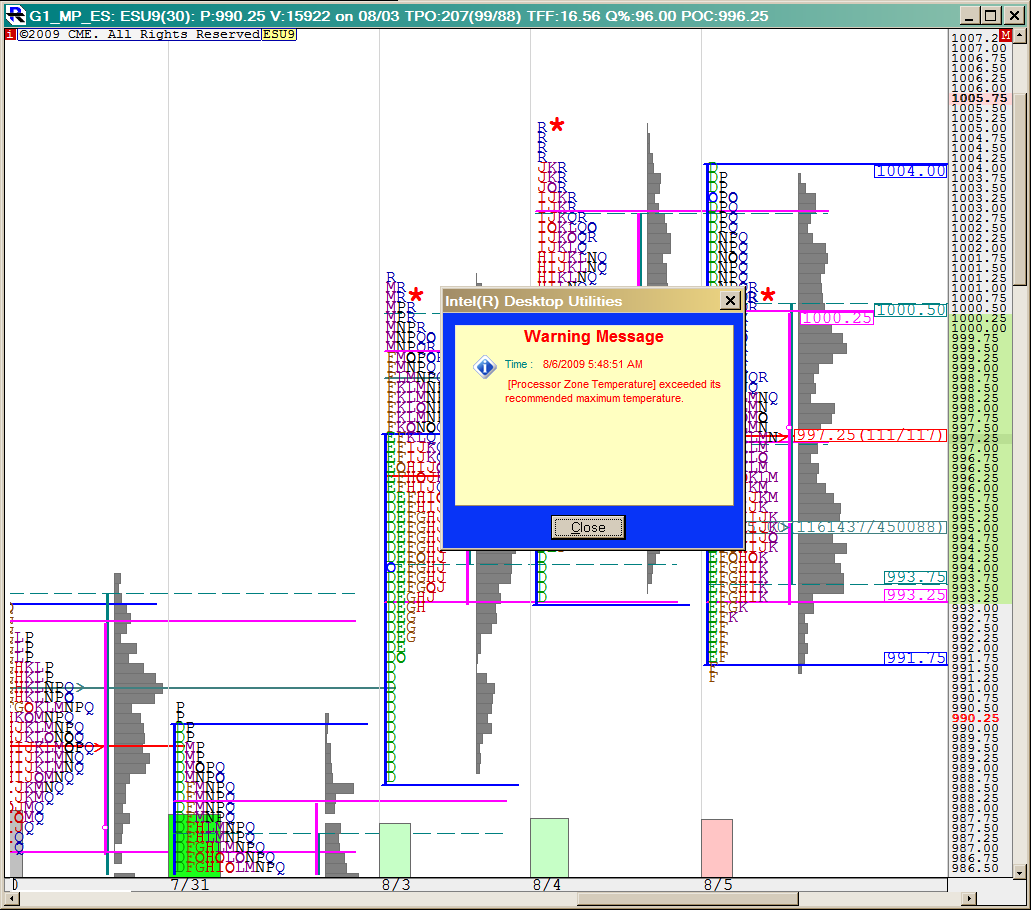This screenshot has width=1031, height=910.
Task: Click the pink box above 8/5 date
Action: point(717,848)
